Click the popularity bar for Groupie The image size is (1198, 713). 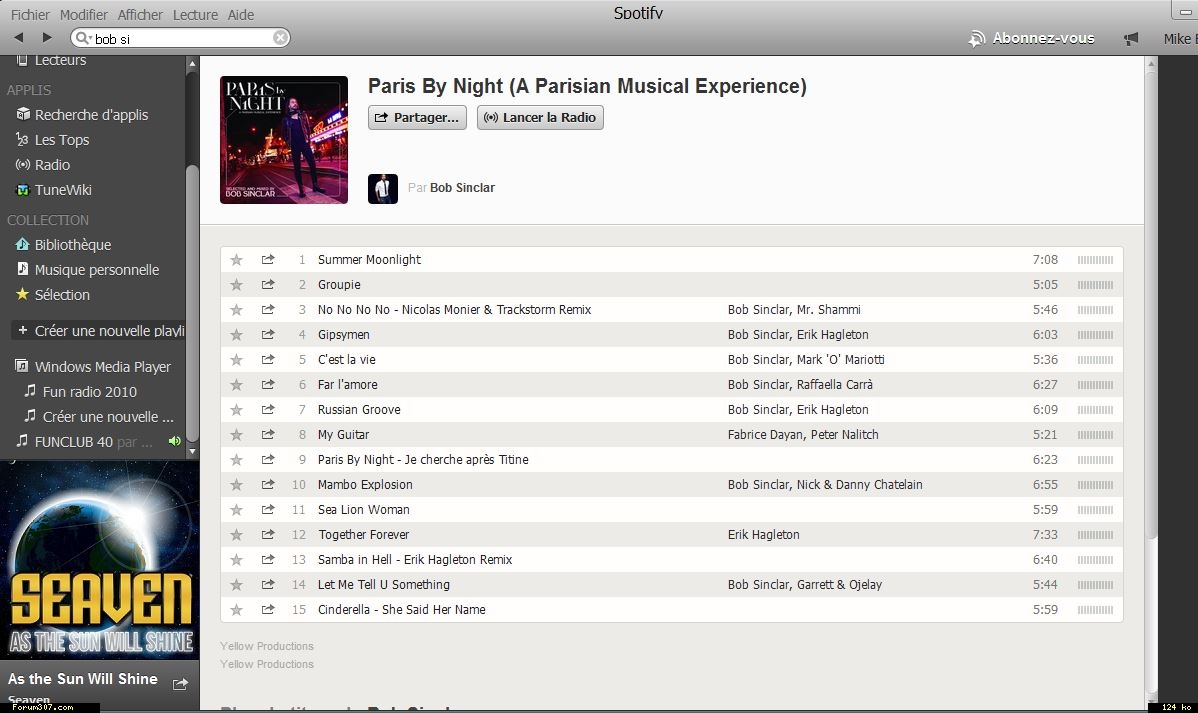point(1095,284)
